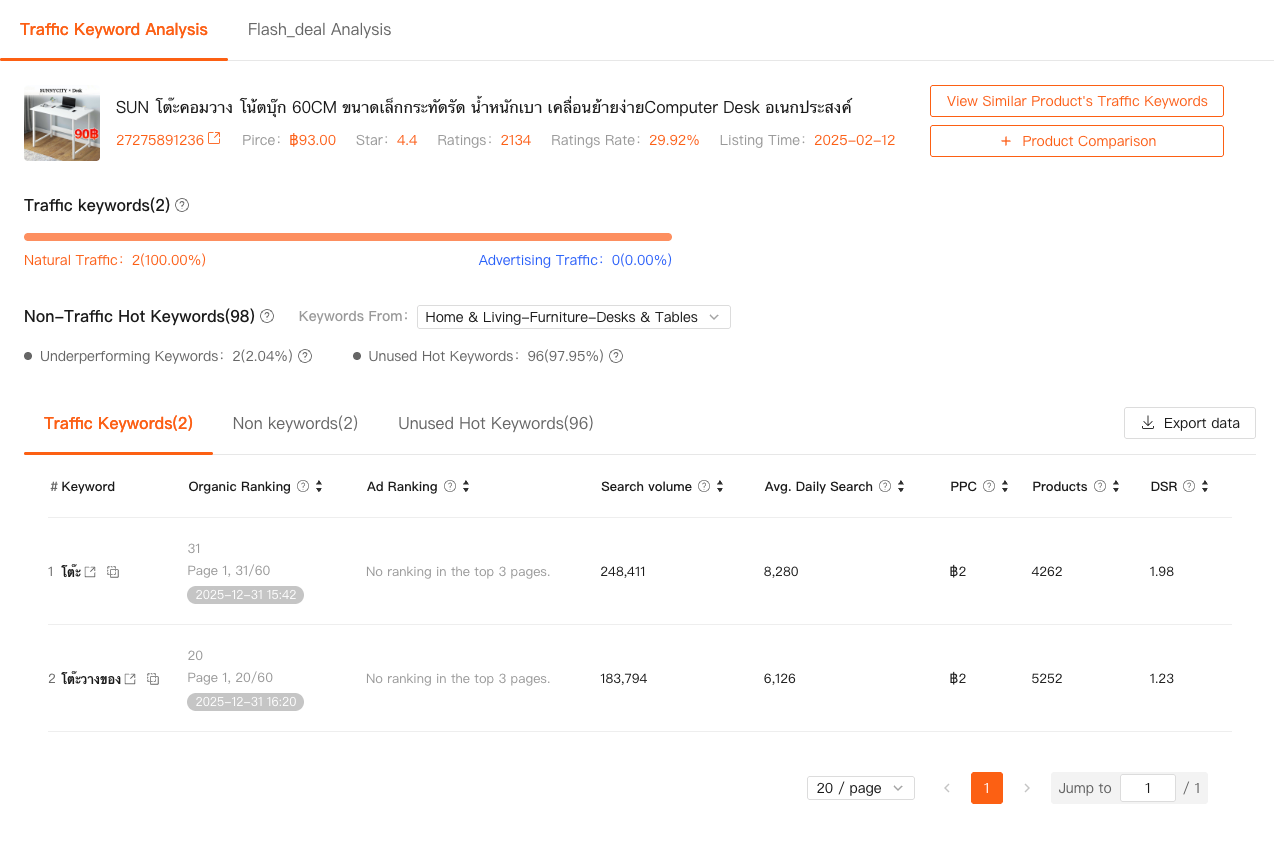This screenshot has height=842, width=1274.
Task: Click help icon next to Underperforming Keywords
Action: tap(305, 356)
